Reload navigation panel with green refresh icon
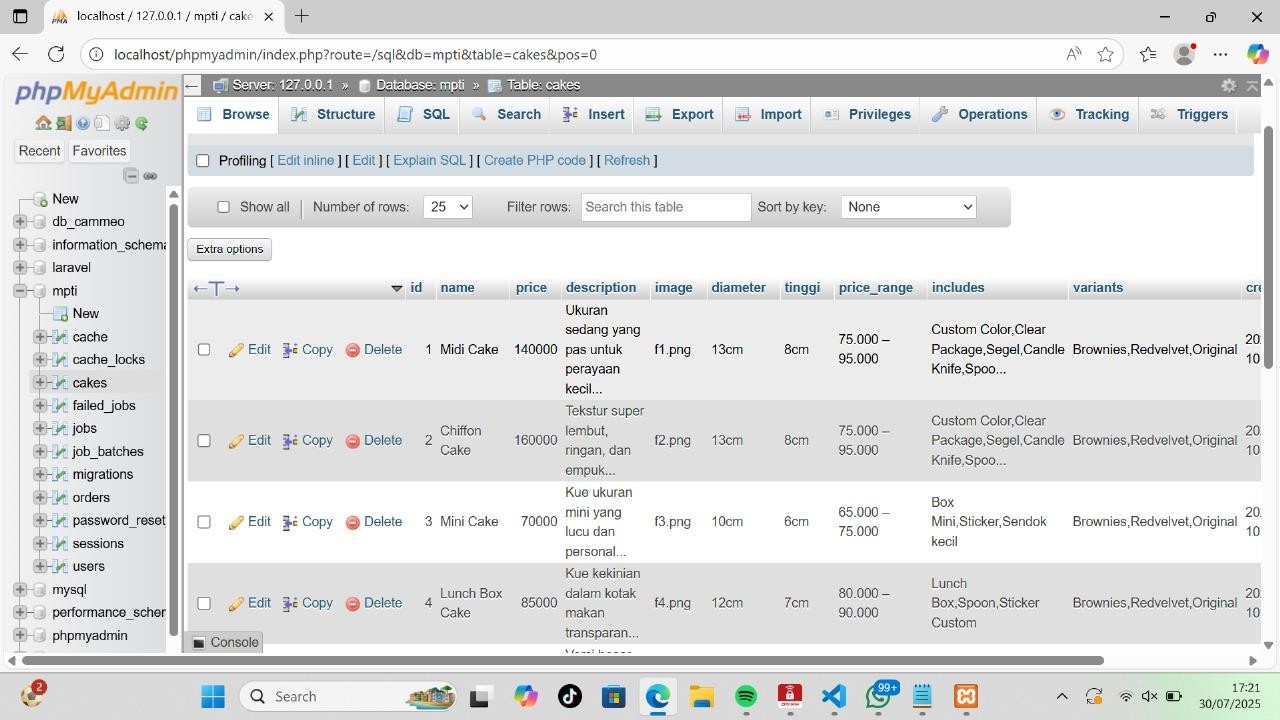The image size is (1280, 720). click(x=142, y=123)
